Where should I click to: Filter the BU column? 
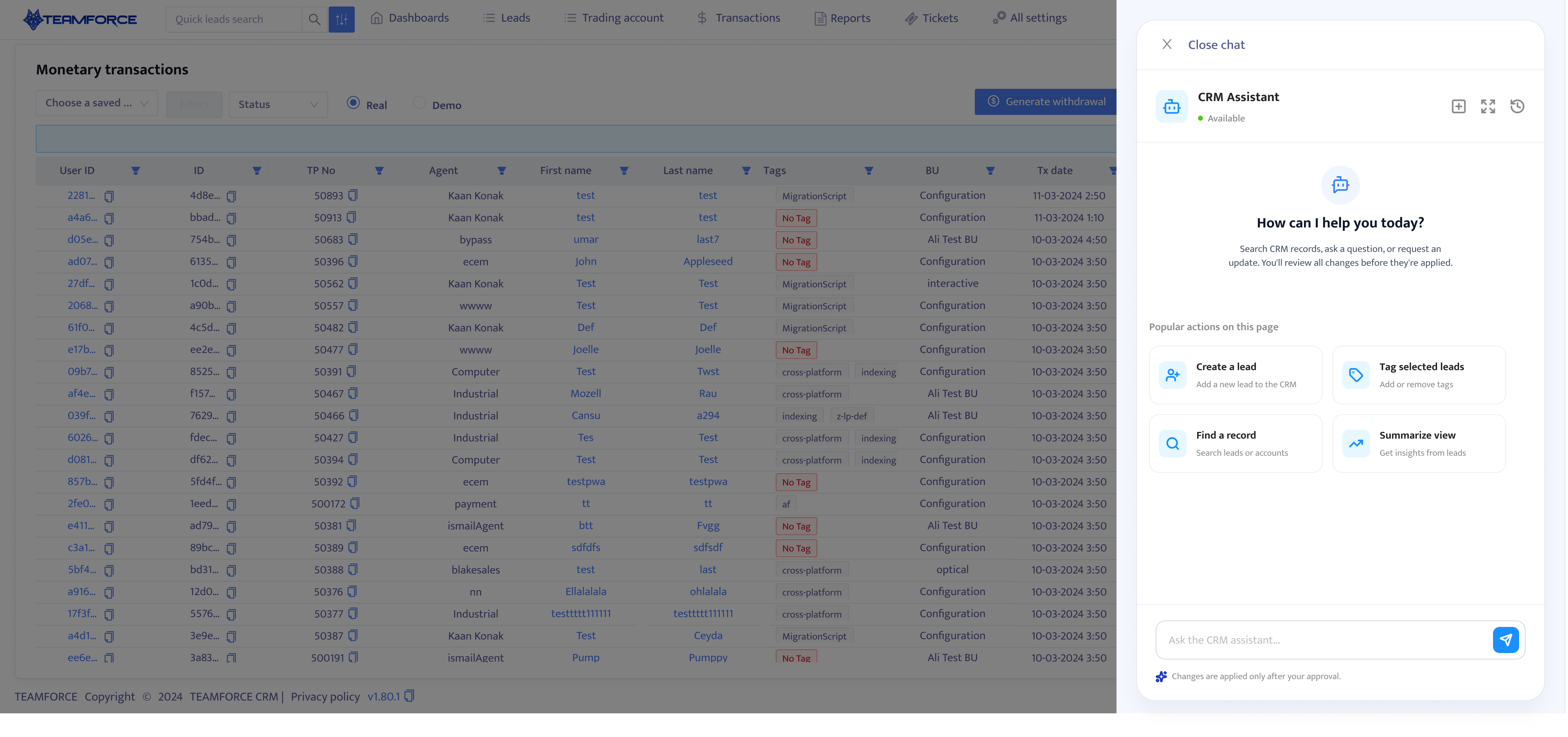[990, 171]
